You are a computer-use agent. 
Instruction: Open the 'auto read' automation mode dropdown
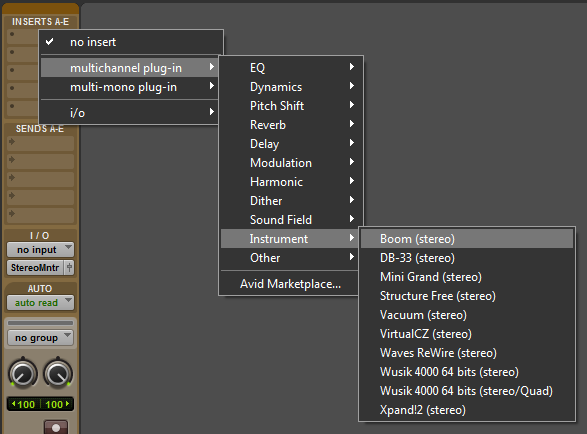pos(40,303)
